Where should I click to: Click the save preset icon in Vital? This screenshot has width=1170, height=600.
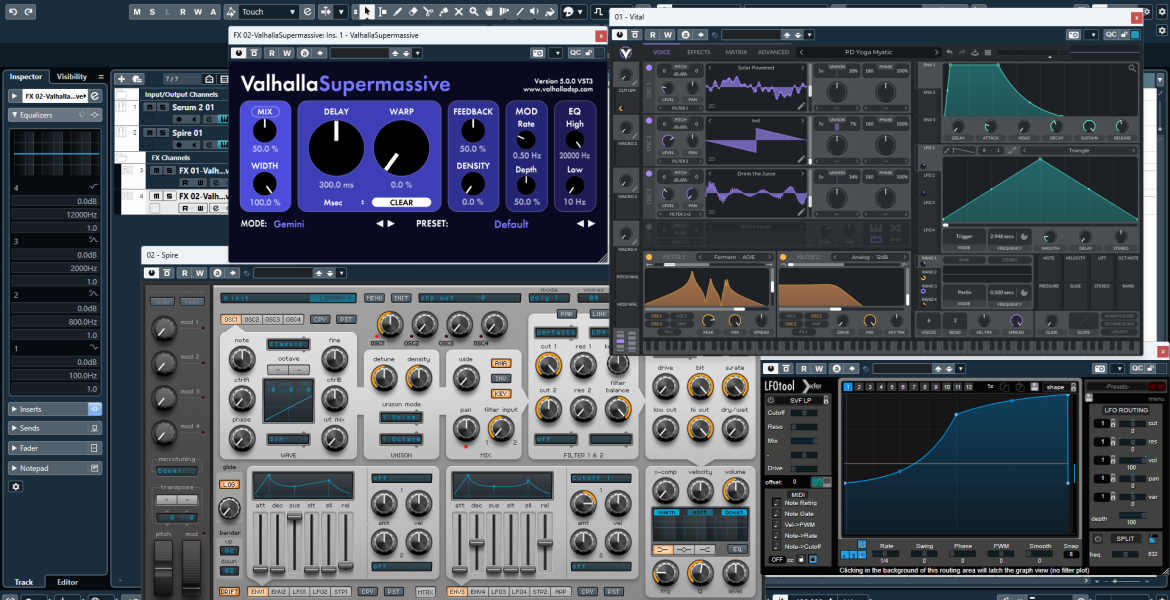tap(975, 53)
